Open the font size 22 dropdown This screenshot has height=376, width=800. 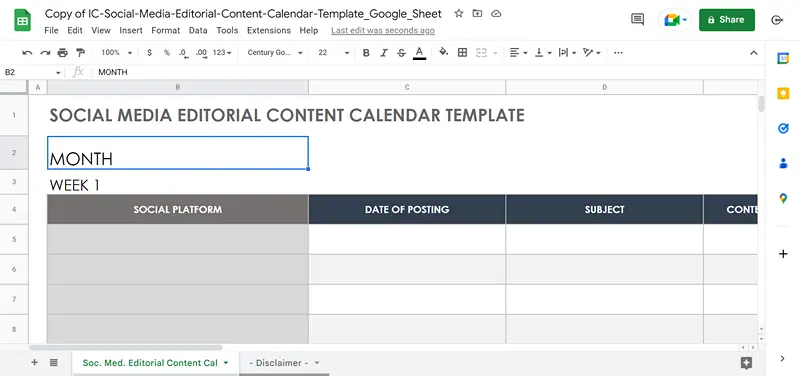(x=334, y=53)
